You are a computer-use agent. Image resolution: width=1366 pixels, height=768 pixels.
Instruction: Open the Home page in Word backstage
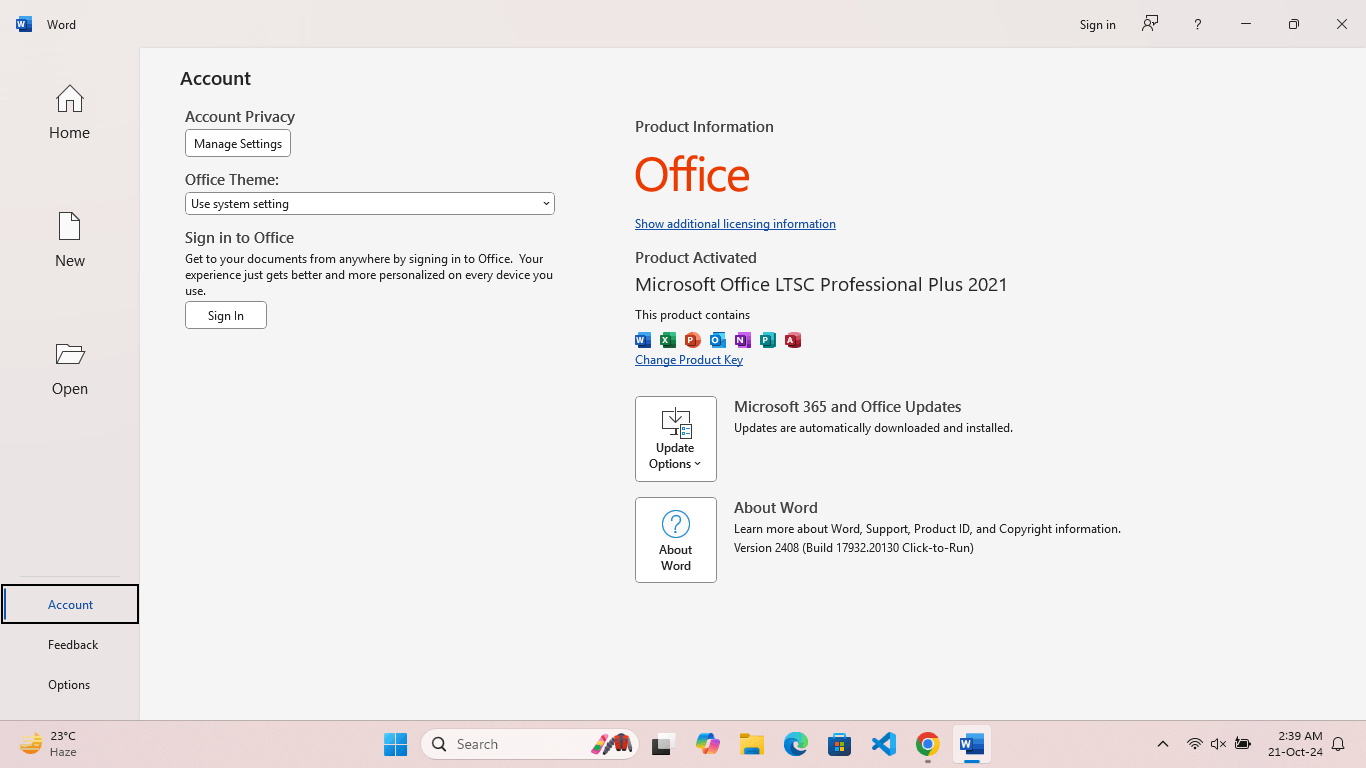(69, 112)
